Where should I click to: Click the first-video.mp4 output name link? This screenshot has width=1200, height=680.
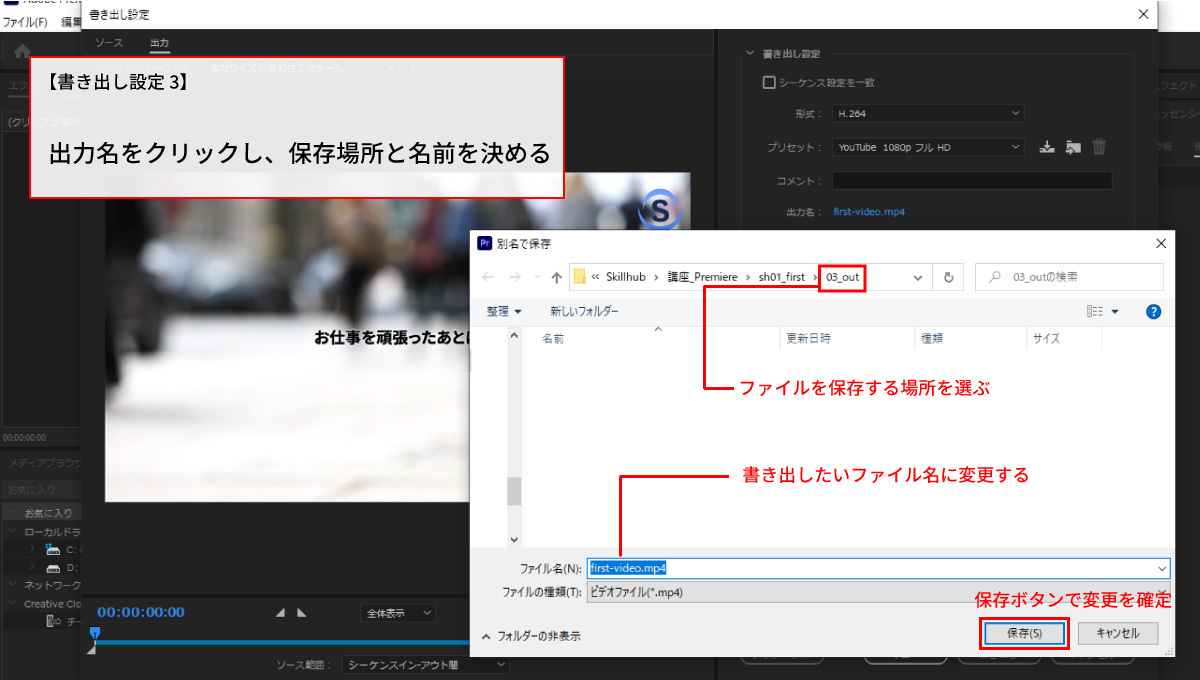pos(868,212)
